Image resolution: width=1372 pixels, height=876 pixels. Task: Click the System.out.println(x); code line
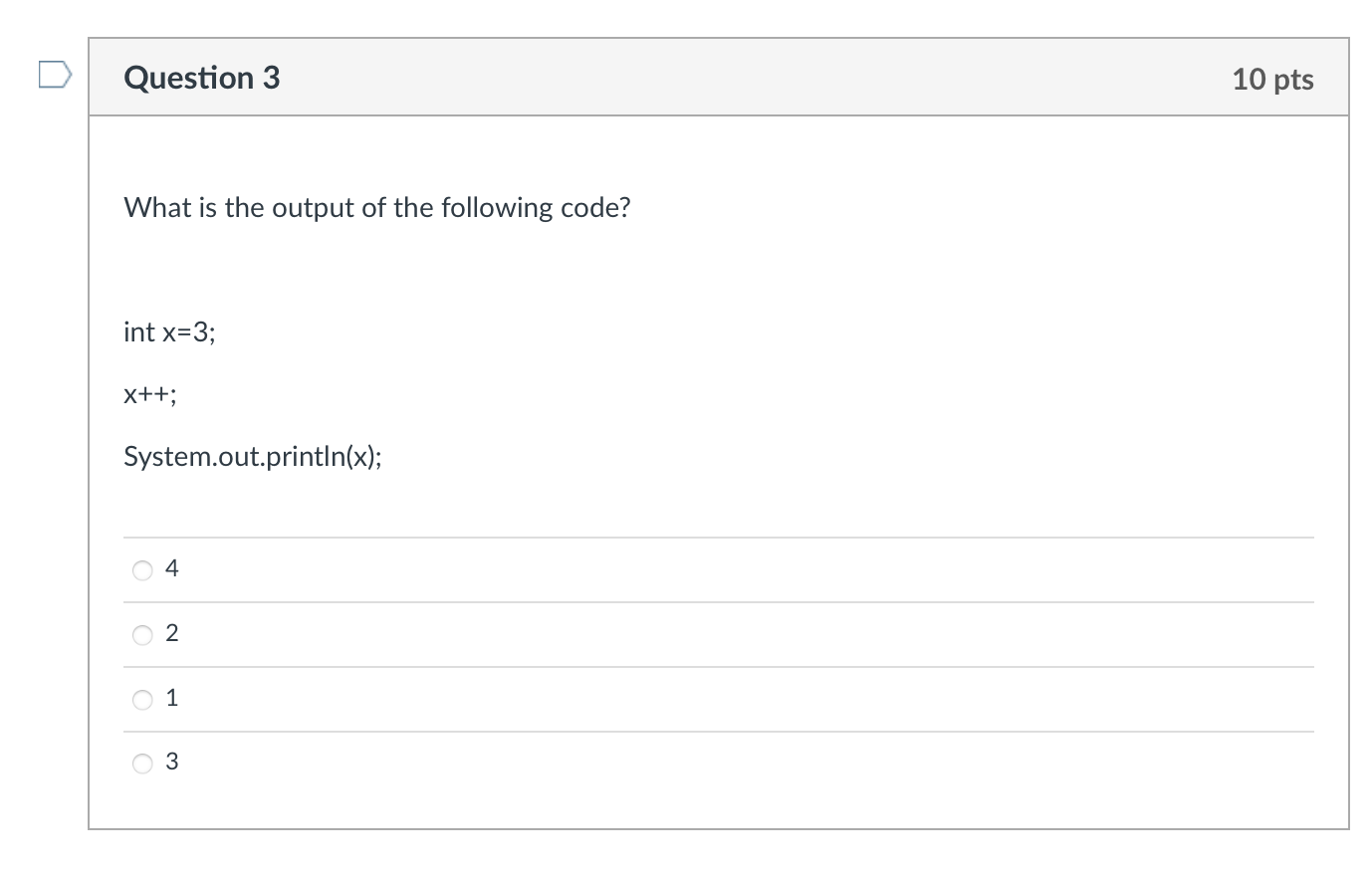(x=253, y=456)
